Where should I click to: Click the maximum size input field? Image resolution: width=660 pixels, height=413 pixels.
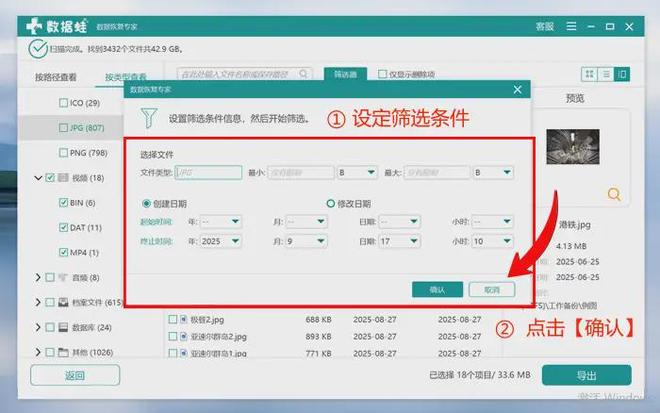pyautogui.click(x=437, y=173)
